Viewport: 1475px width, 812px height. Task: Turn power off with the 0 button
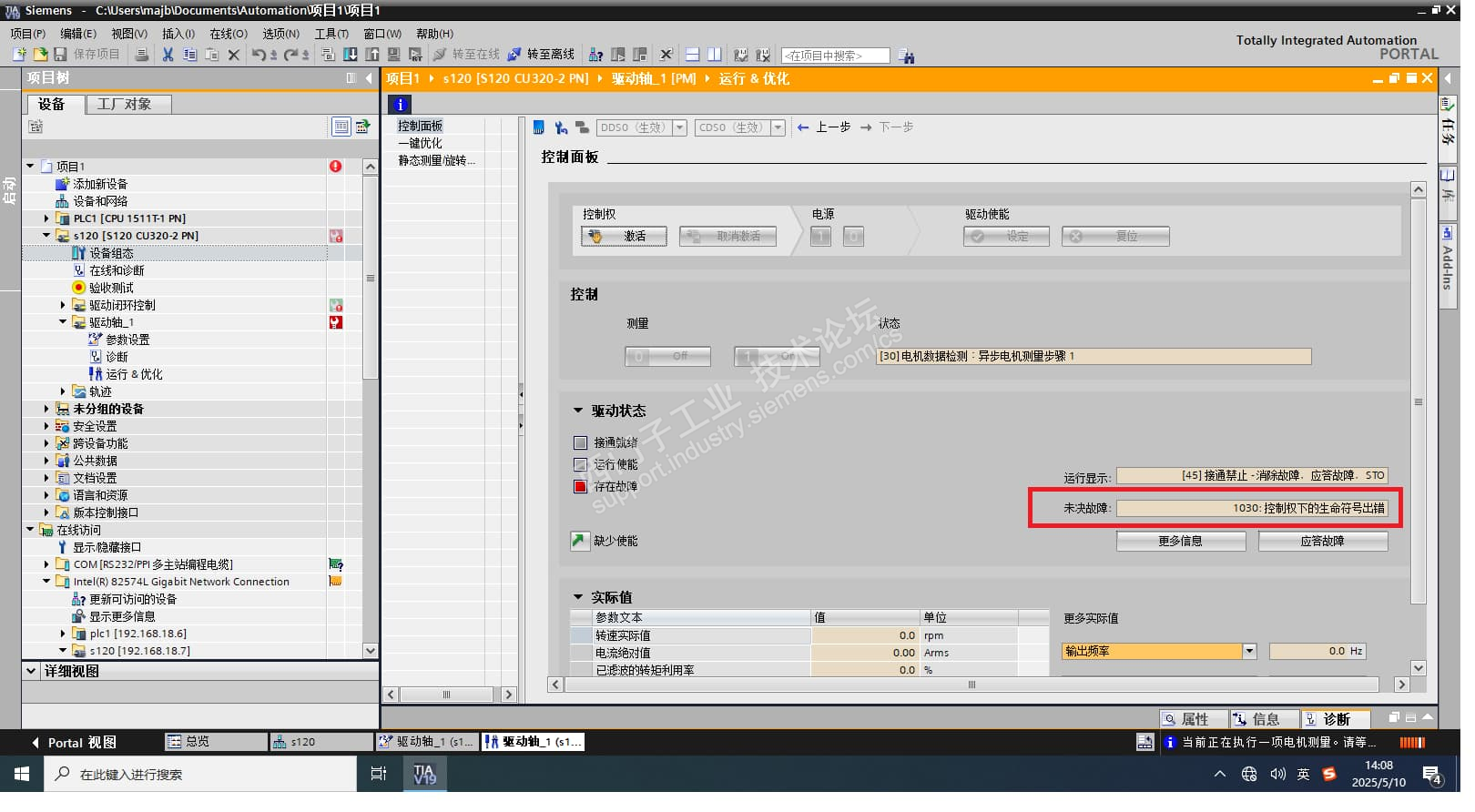(x=853, y=237)
